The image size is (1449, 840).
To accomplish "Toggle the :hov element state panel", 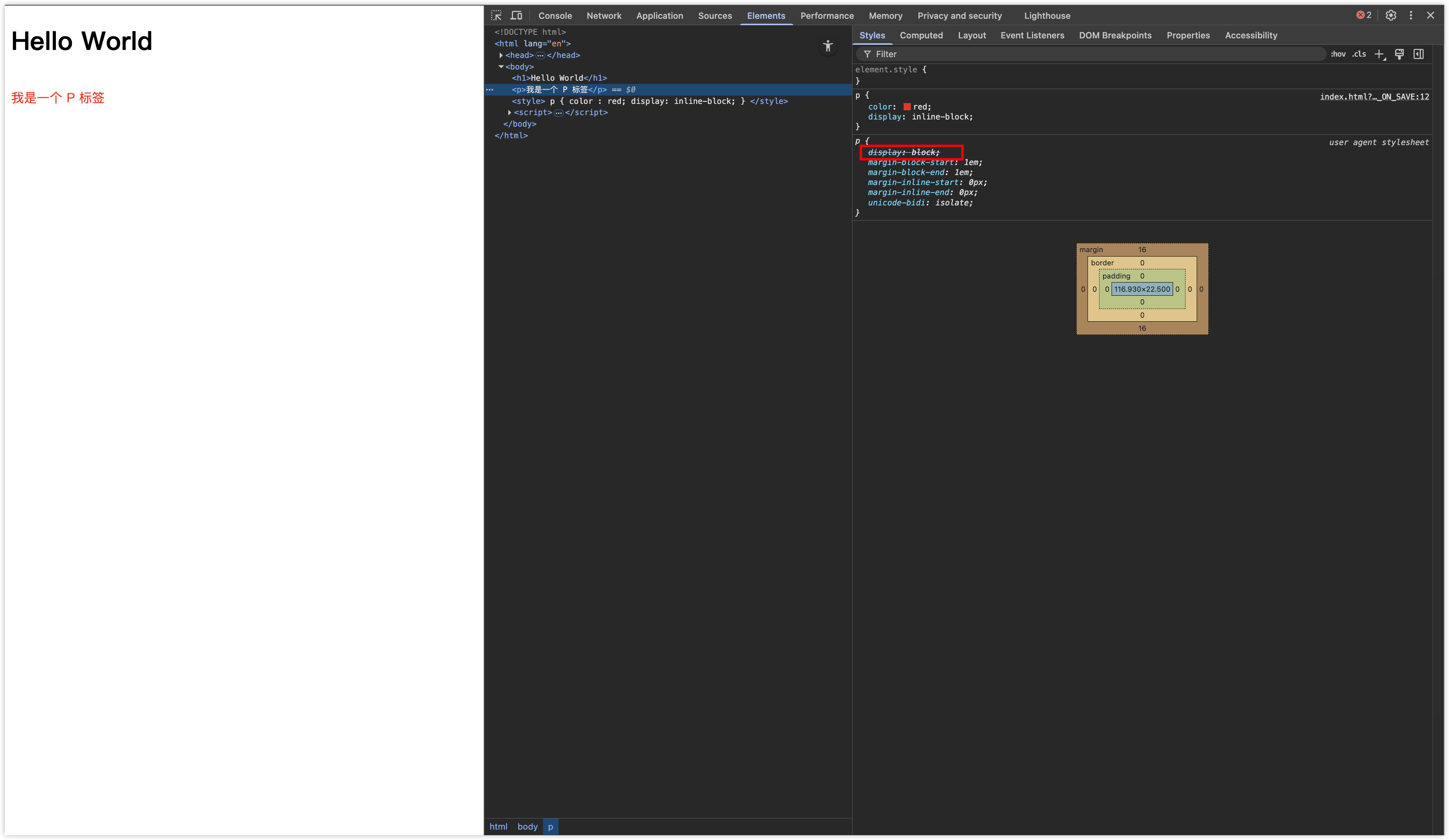I will coord(1338,54).
